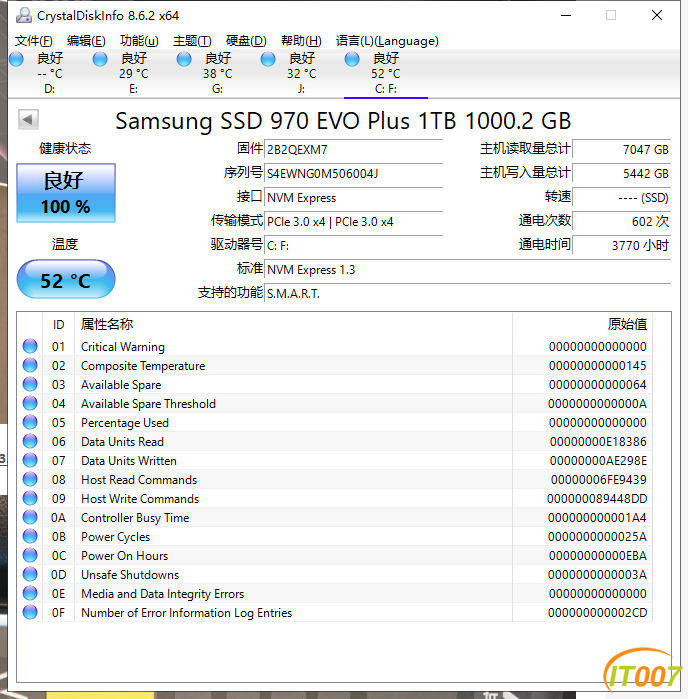Click status circle for Percentage Used
The image size is (688, 699).
(x=30, y=423)
